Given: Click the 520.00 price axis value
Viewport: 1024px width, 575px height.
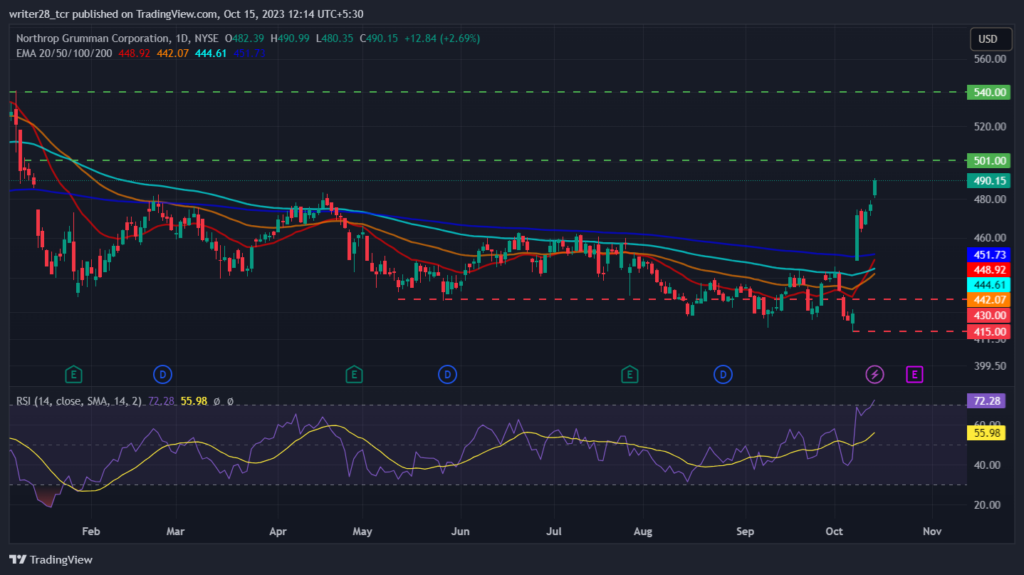Looking at the screenshot, I should pyautogui.click(x=990, y=127).
